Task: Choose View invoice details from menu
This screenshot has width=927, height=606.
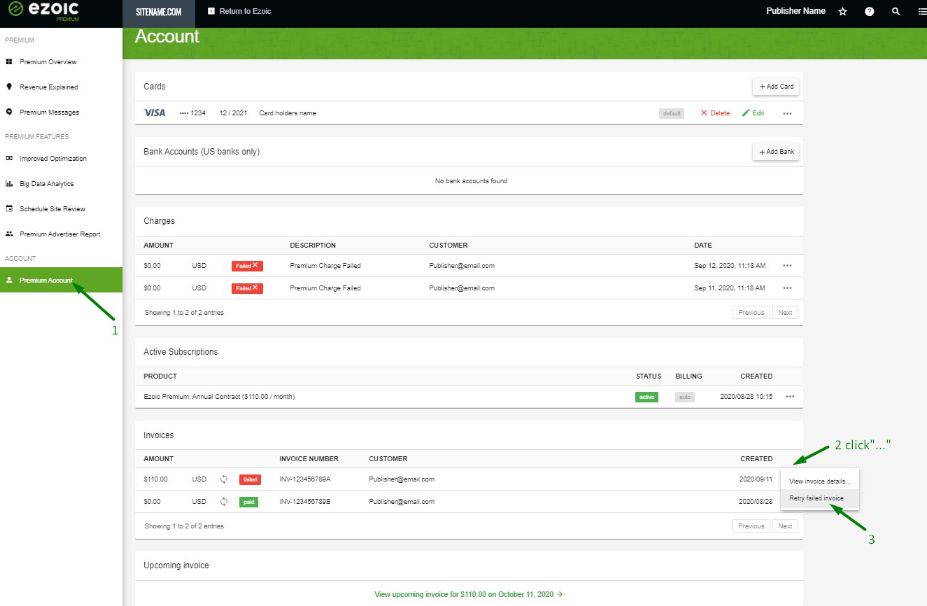Action: coord(819,481)
